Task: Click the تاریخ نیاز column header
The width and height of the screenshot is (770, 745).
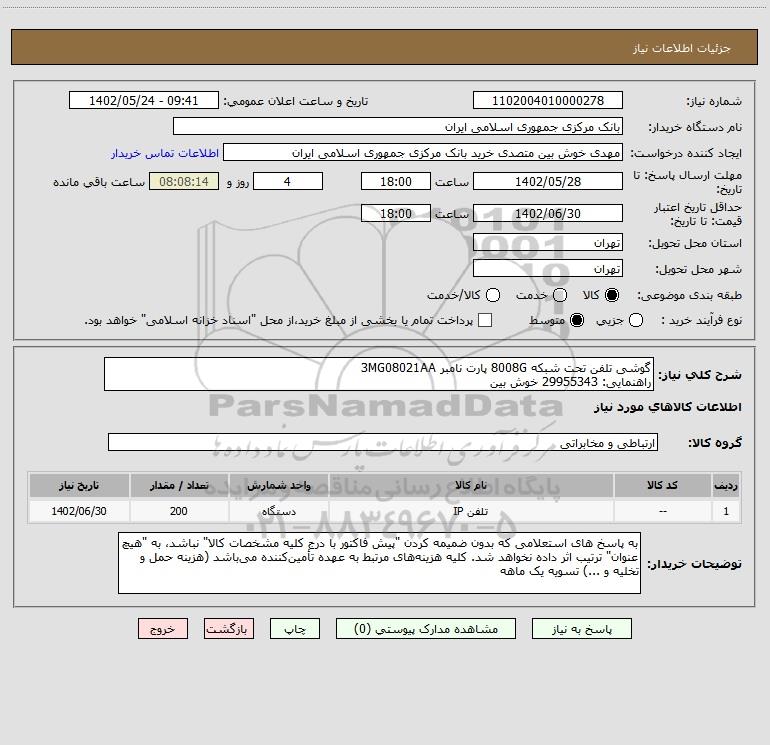Action: pyautogui.click(x=79, y=486)
